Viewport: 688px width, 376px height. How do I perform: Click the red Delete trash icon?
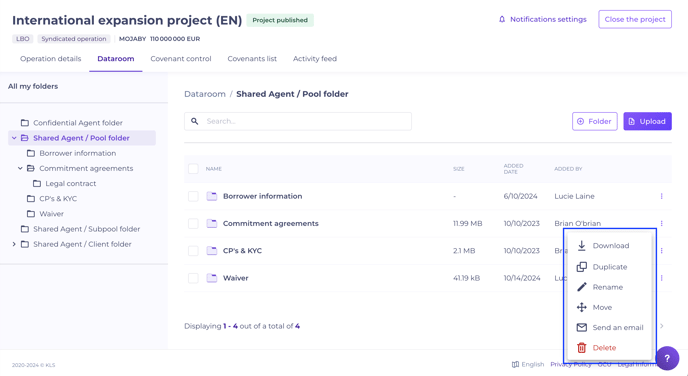(x=581, y=347)
